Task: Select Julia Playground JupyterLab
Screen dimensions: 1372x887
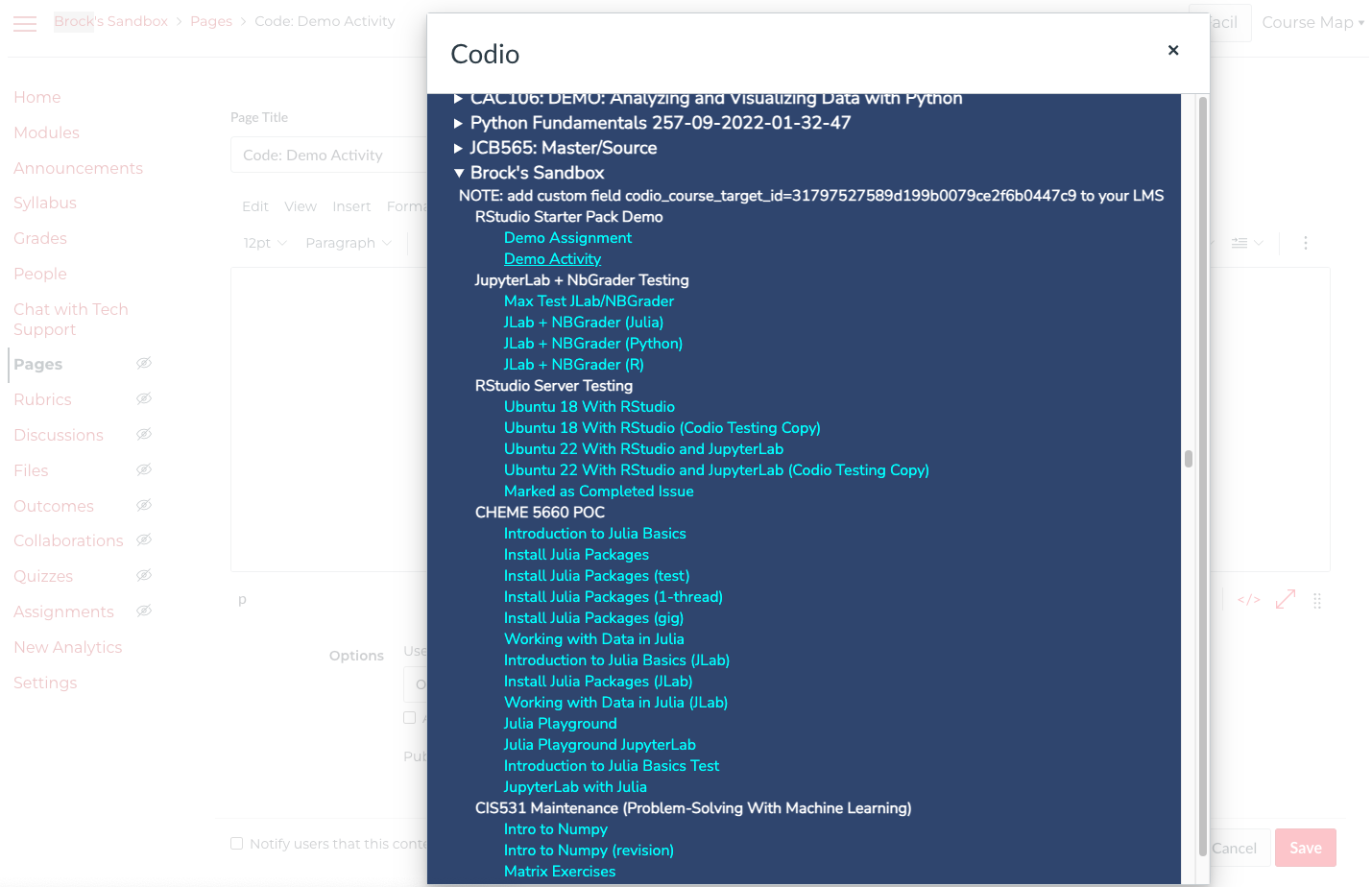Action: coord(600,745)
